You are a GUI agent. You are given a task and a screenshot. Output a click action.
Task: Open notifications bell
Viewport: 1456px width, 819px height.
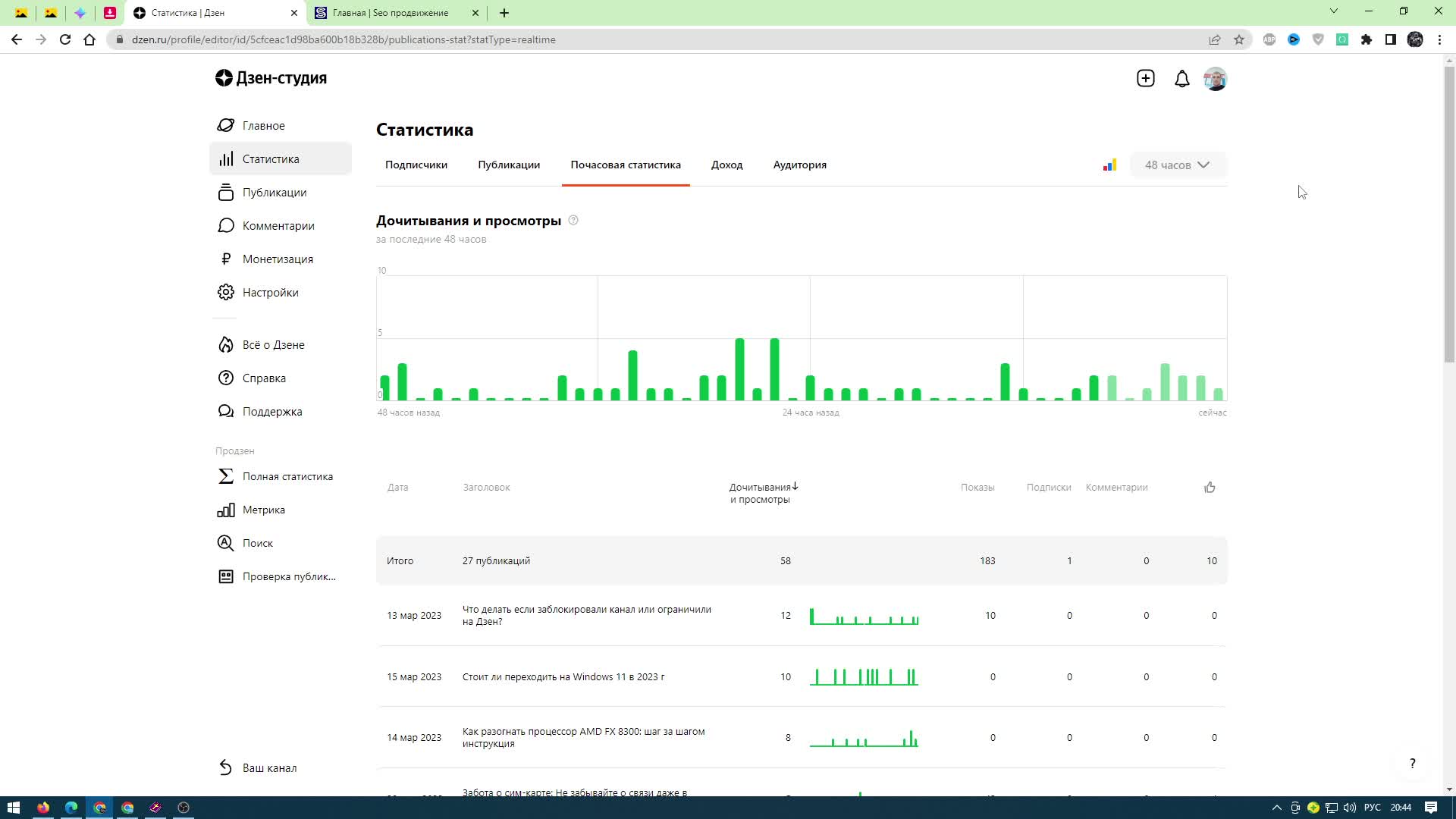point(1181,79)
